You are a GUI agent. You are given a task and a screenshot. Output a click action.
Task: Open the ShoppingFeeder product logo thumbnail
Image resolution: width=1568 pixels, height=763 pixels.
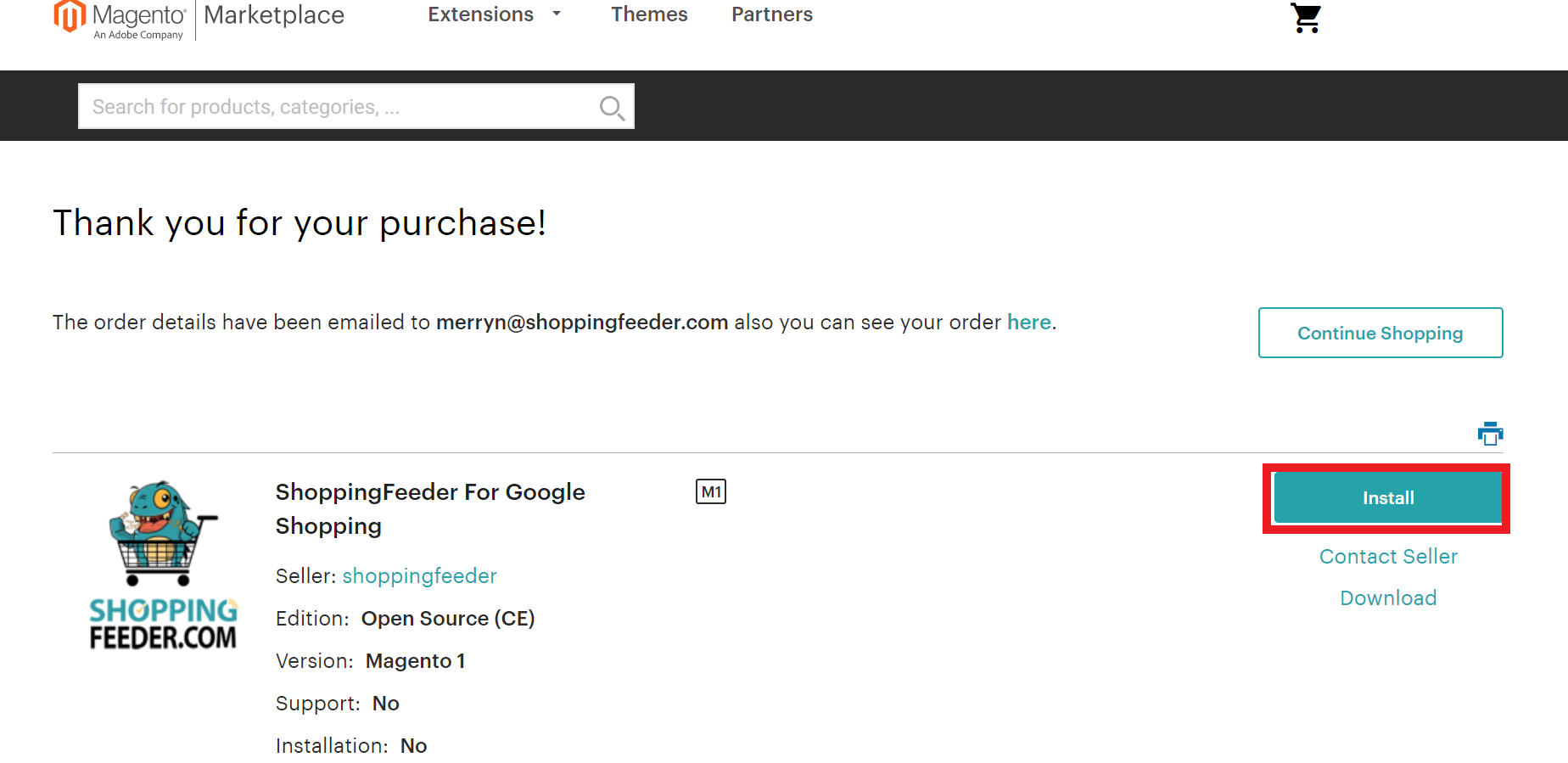coord(164,565)
